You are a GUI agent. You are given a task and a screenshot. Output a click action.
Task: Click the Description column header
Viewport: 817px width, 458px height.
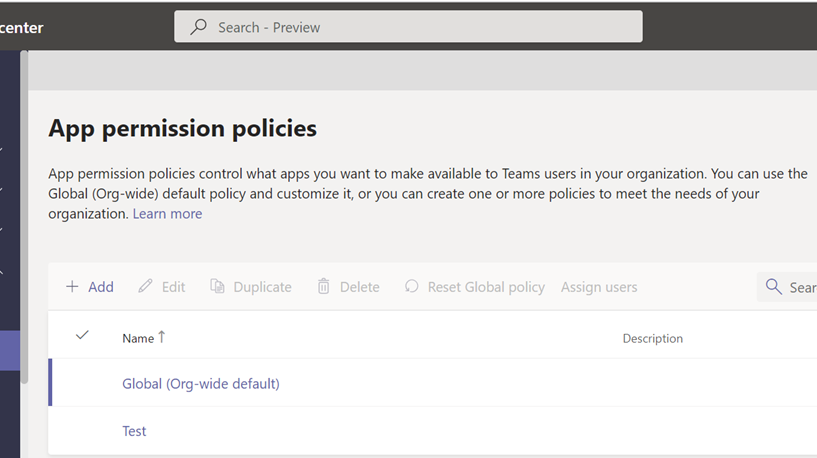pos(652,339)
